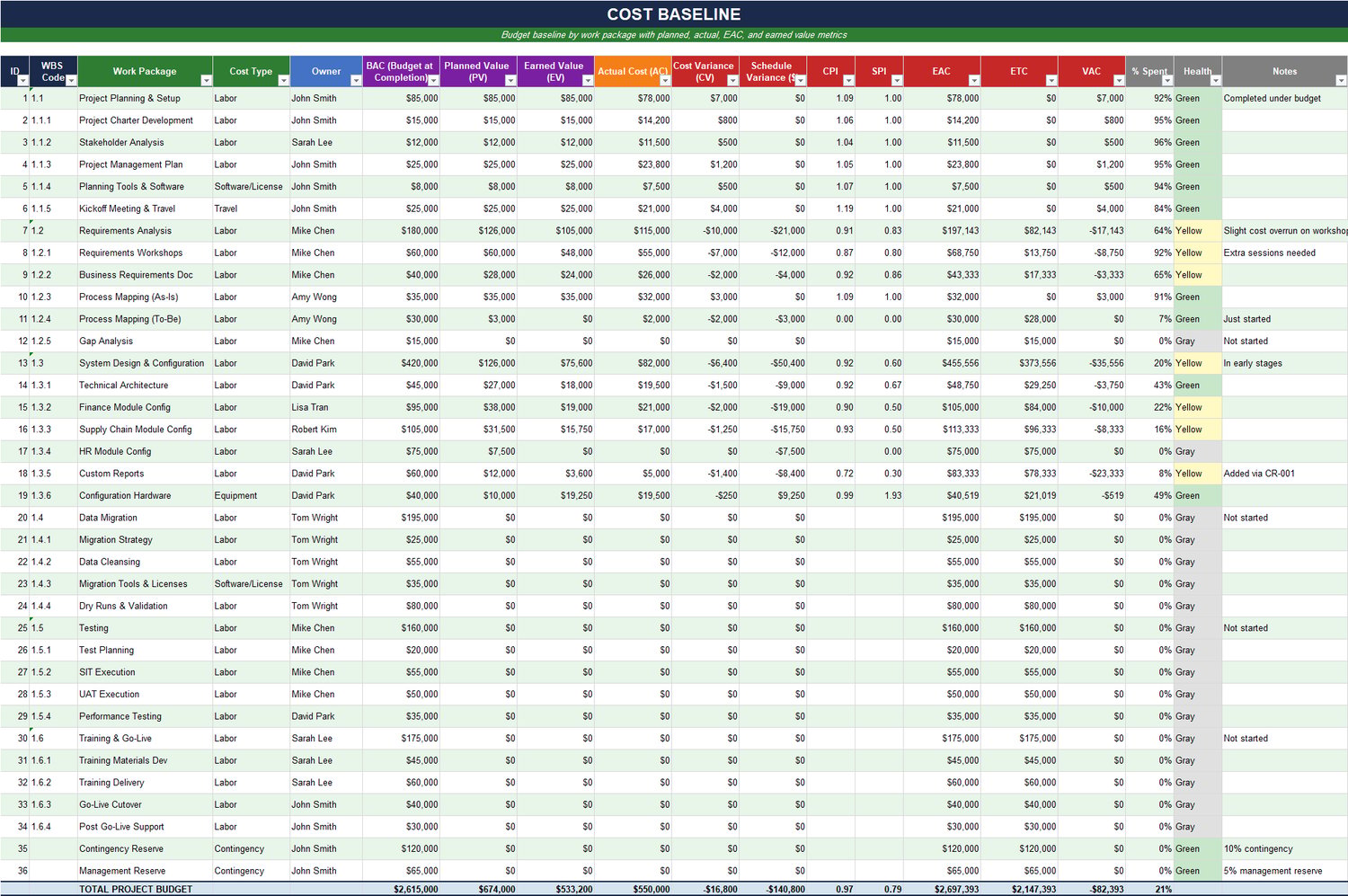Select the Yellow health cell for Custom Reports

[1197, 474]
